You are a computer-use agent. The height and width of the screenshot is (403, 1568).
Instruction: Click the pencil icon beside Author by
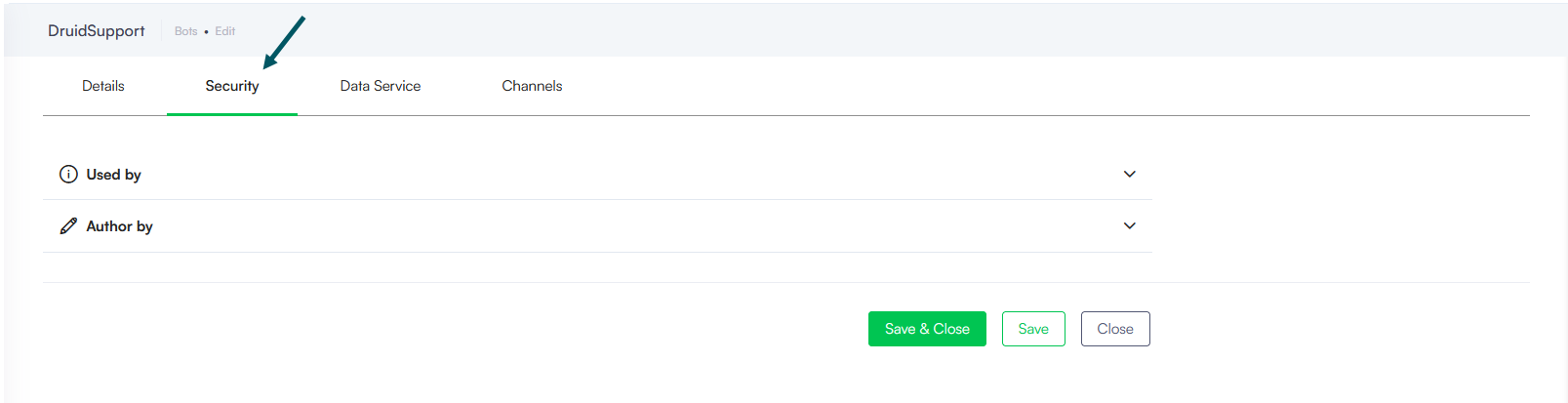(x=68, y=226)
